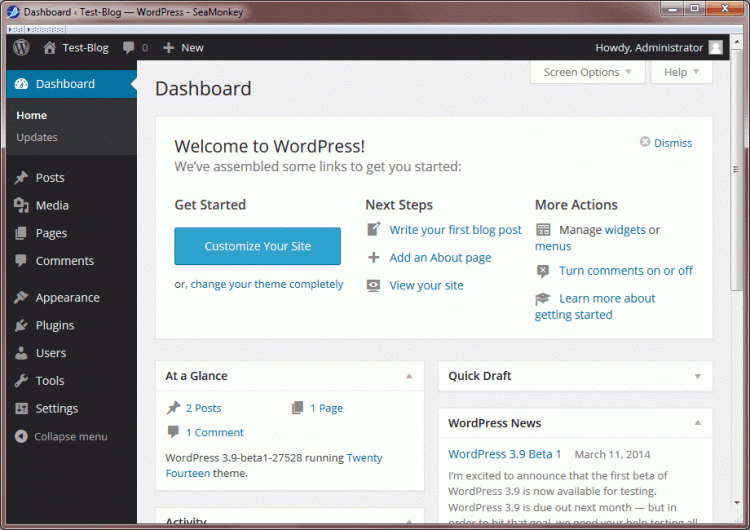
Task: Click the WordPress logo in admin bar
Action: pyautogui.click(x=21, y=47)
